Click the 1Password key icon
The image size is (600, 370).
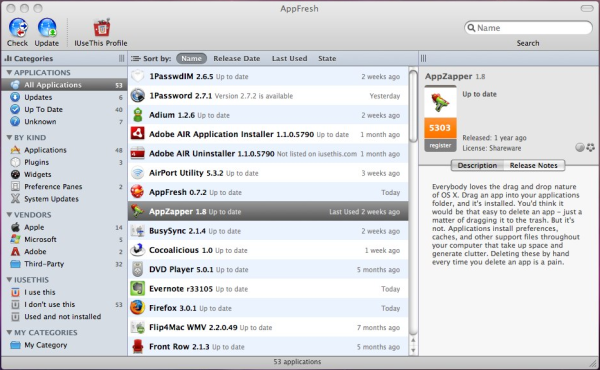[x=138, y=96]
